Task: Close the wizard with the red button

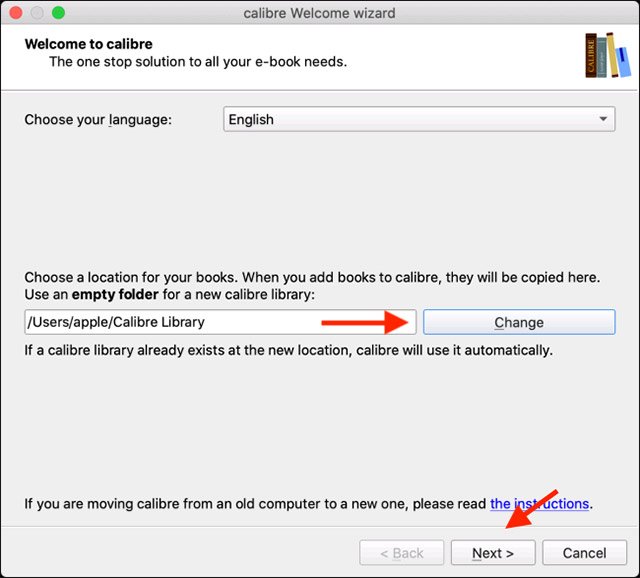Action: 16,13
